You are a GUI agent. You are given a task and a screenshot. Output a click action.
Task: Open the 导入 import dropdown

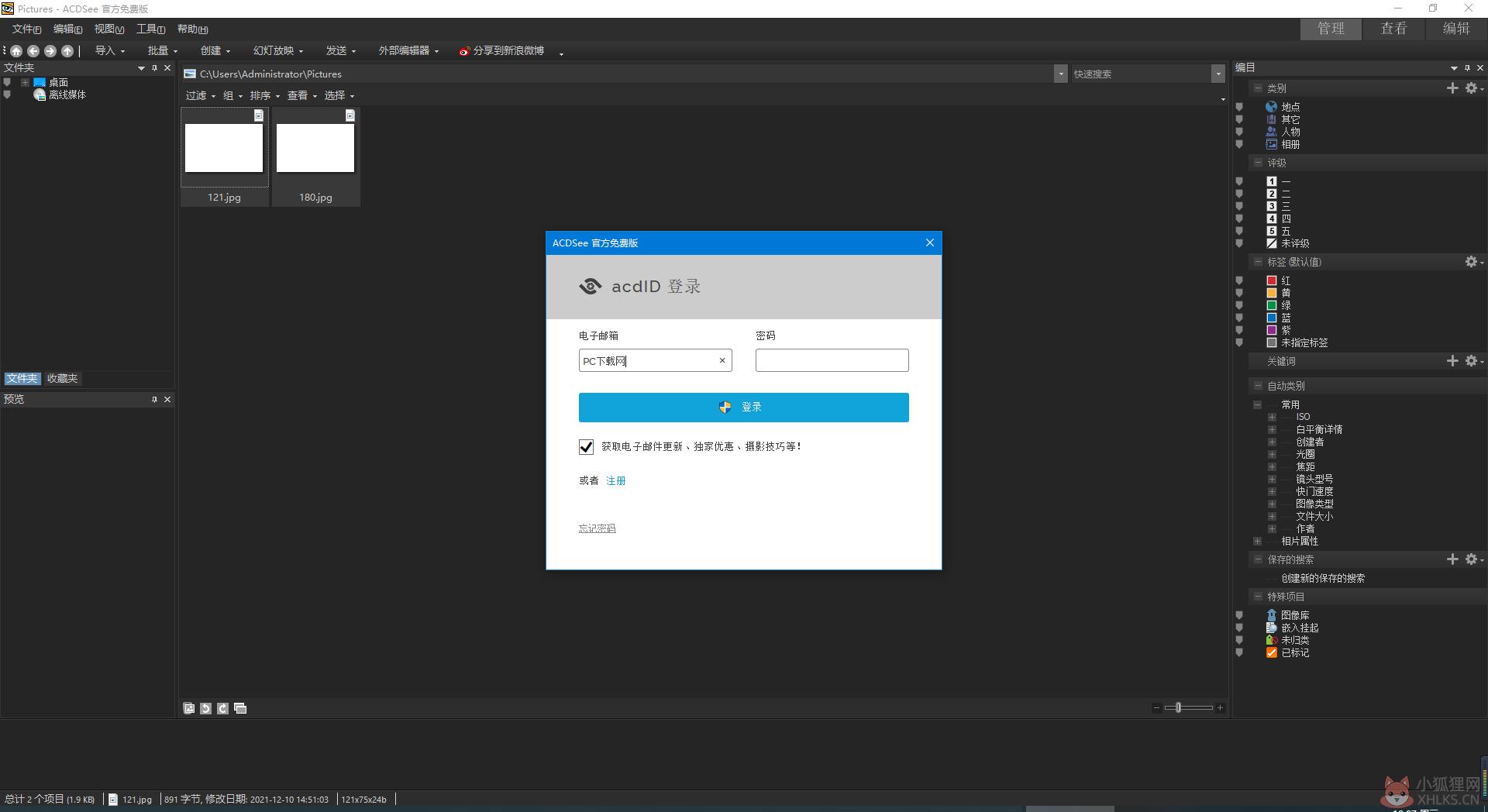point(109,51)
